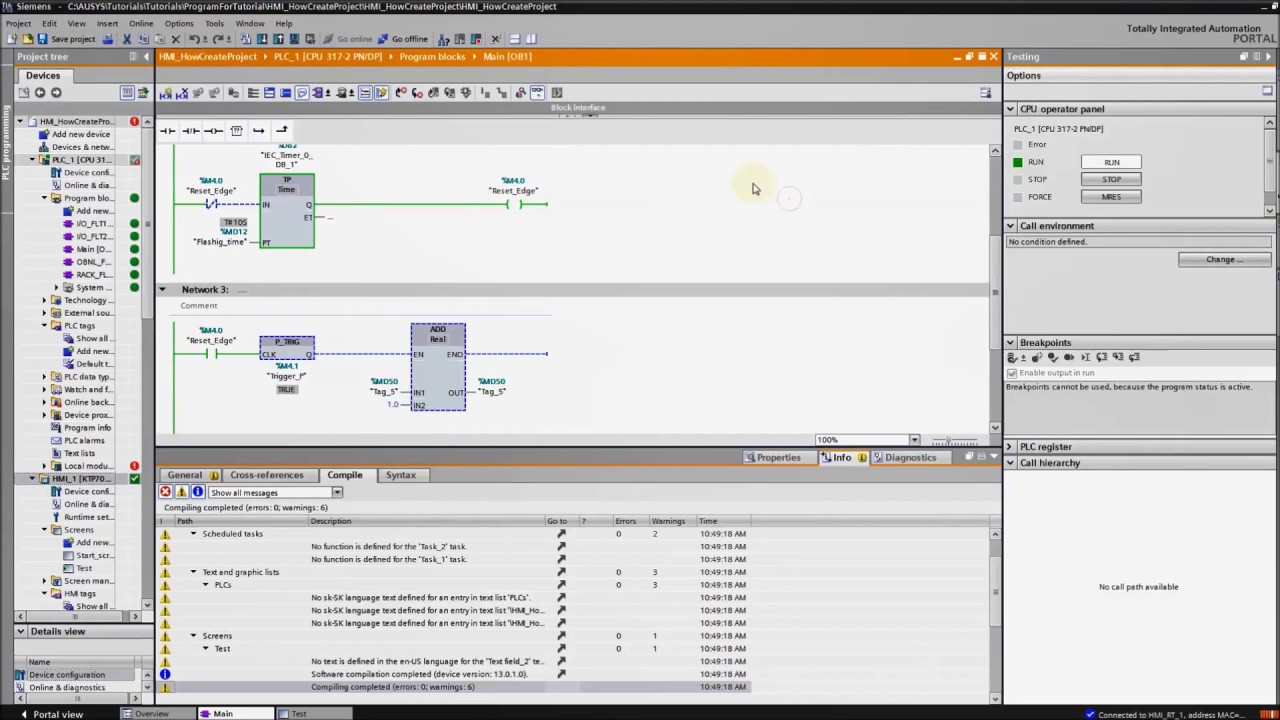The image size is (1280, 720).
Task: Click the Delete X icon in main toolbar
Action: 175,39
